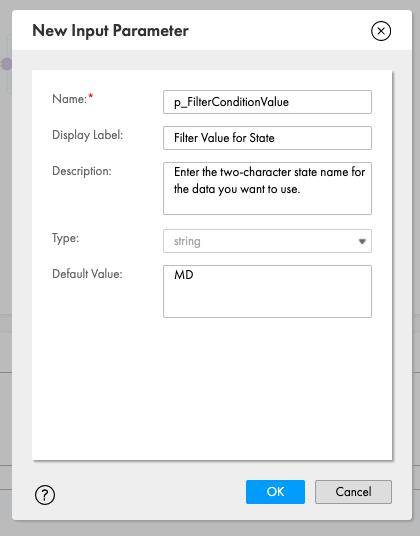This screenshot has height=536, width=420.
Task: Open the string Type combo box
Action: tap(267, 241)
